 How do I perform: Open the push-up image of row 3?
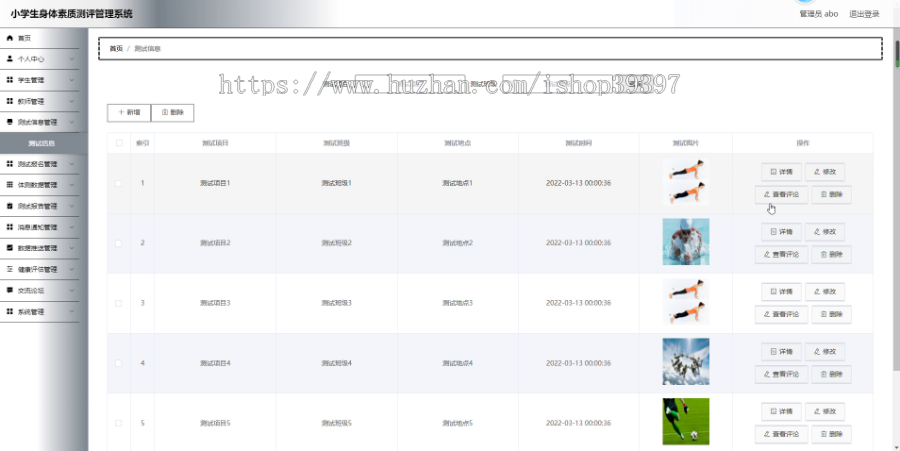(x=686, y=302)
